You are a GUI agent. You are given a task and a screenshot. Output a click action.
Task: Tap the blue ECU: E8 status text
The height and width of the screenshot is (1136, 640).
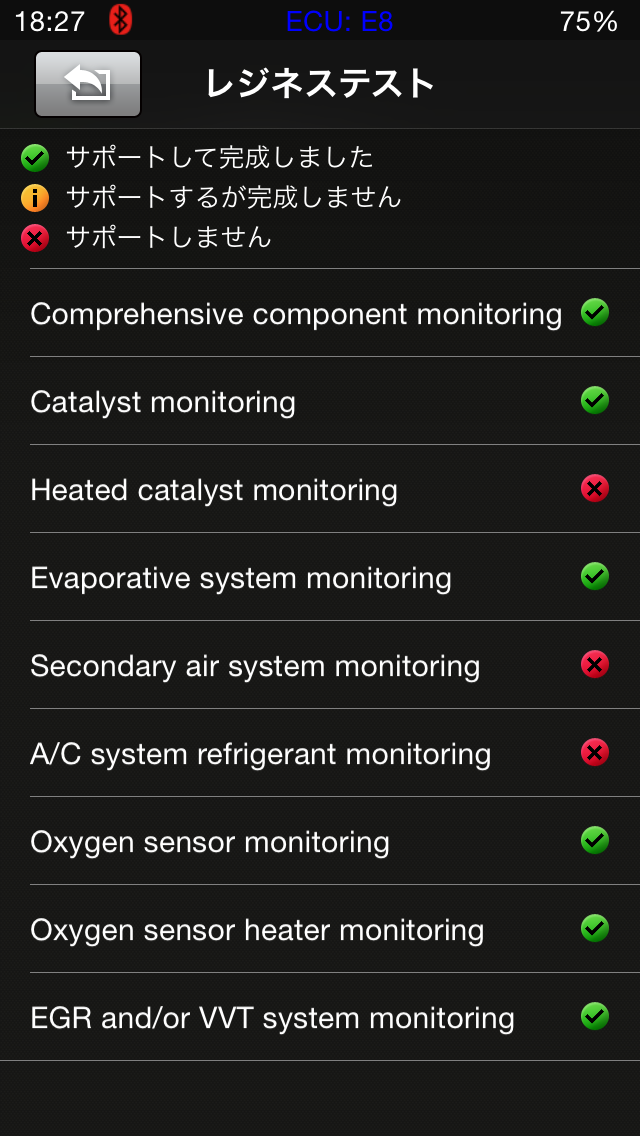tap(339, 21)
